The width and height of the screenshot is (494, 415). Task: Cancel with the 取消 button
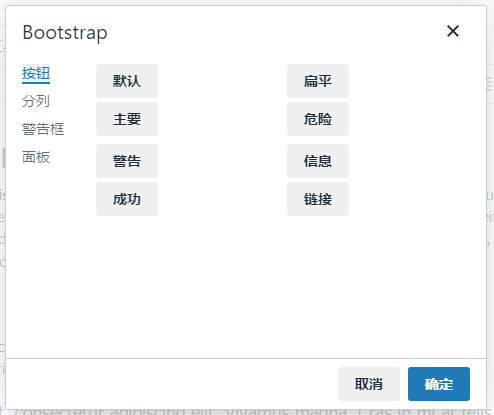(369, 384)
